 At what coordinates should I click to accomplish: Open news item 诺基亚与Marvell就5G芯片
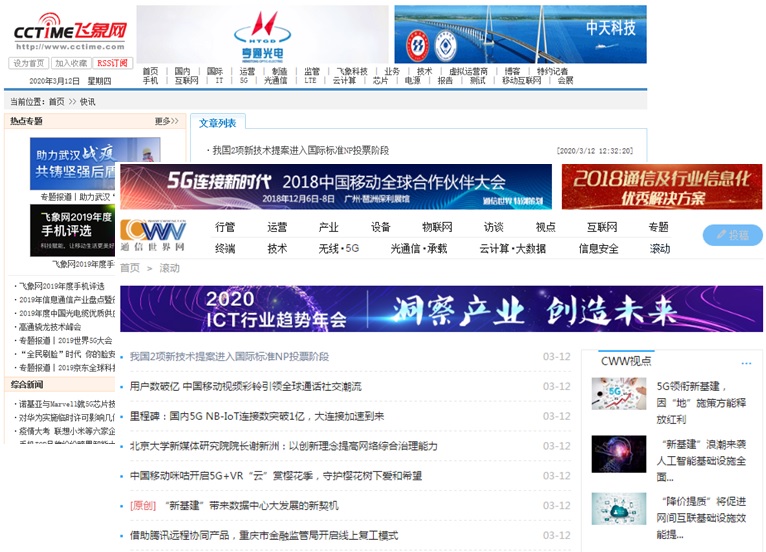pyautogui.click(x=67, y=404)
